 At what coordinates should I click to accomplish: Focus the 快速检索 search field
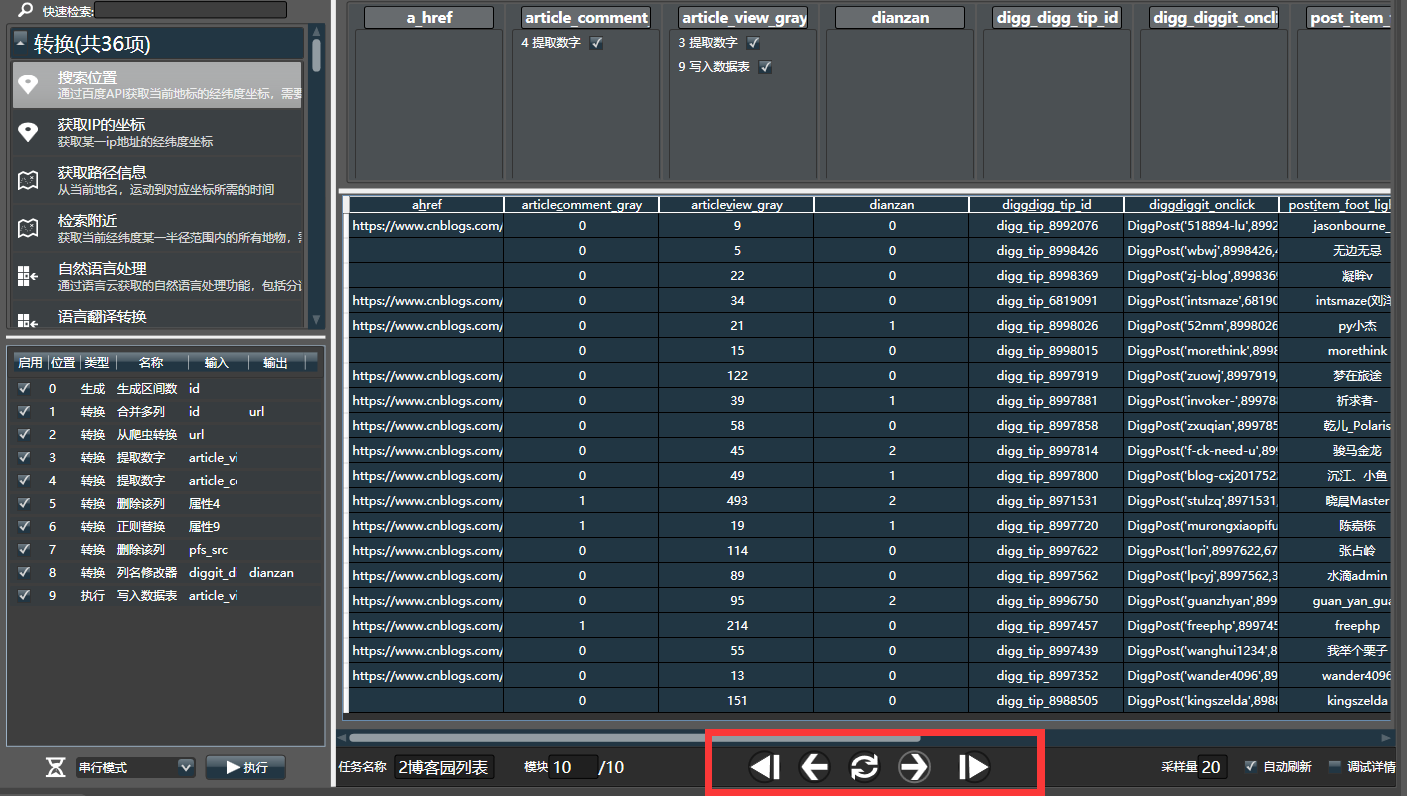coord(190,10)
